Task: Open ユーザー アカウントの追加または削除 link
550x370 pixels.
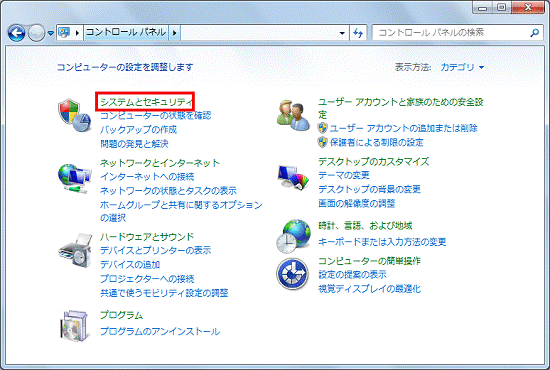Action: point(403,128)
